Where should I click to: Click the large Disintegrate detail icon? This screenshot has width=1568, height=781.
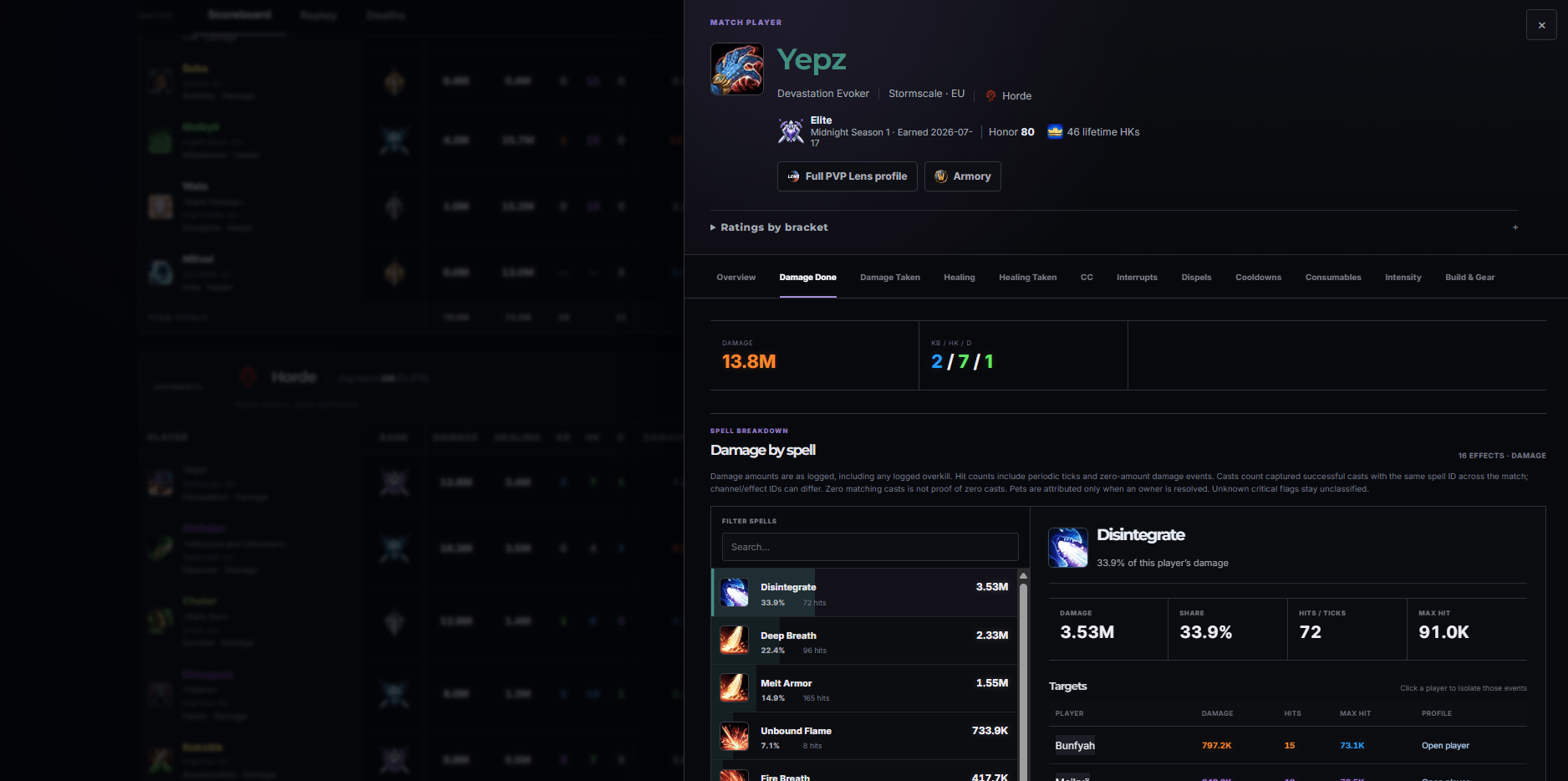[1068, 548]
